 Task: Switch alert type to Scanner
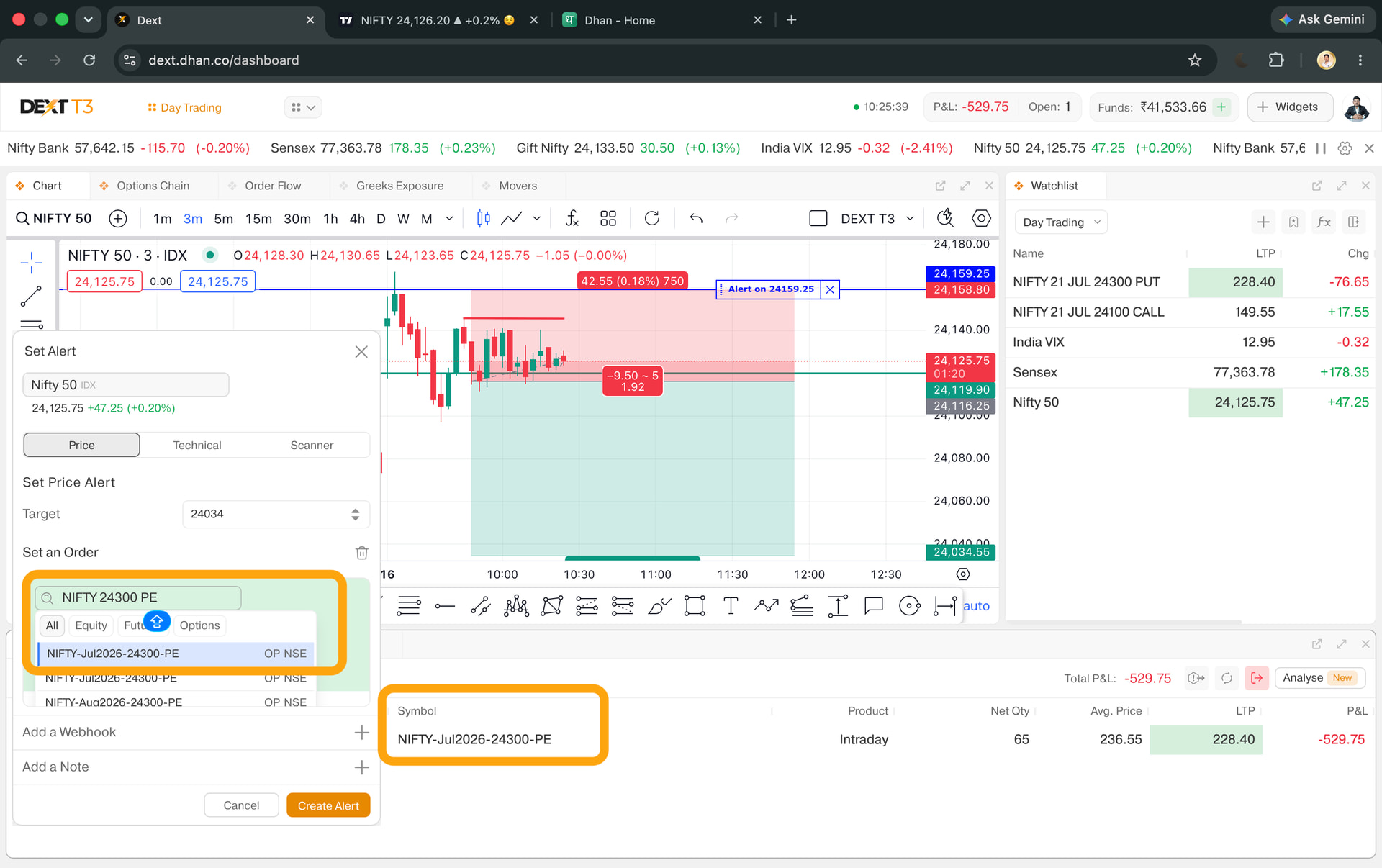tap(312, 446)
